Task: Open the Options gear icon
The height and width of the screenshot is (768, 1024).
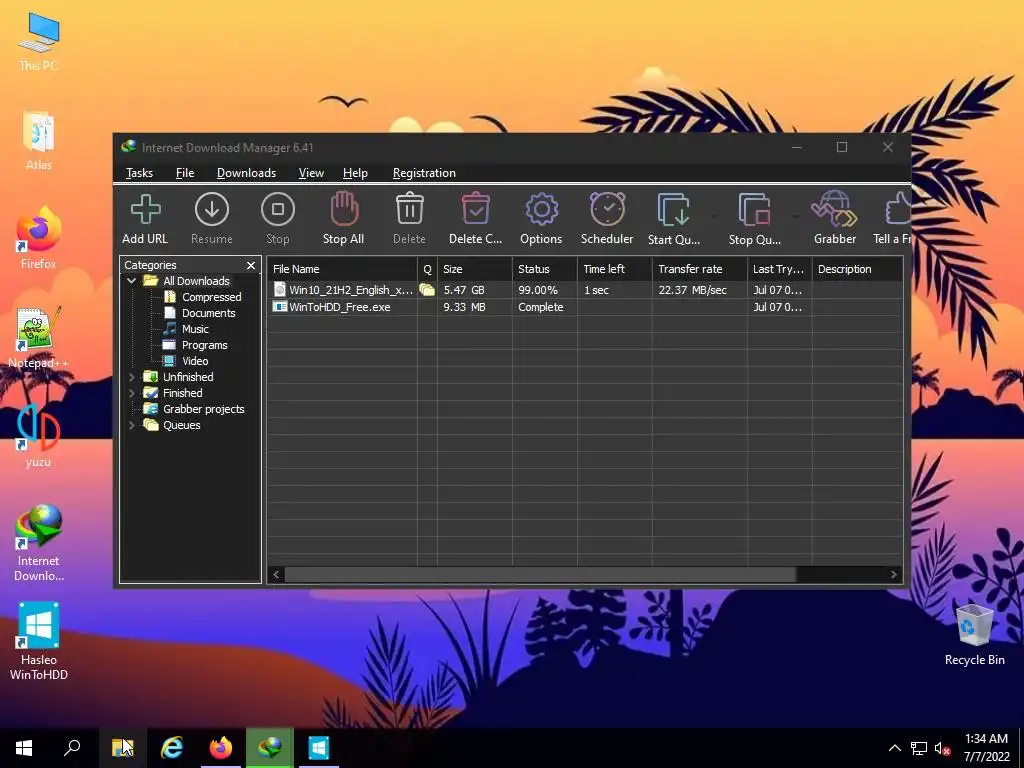Action: (541, 210)
